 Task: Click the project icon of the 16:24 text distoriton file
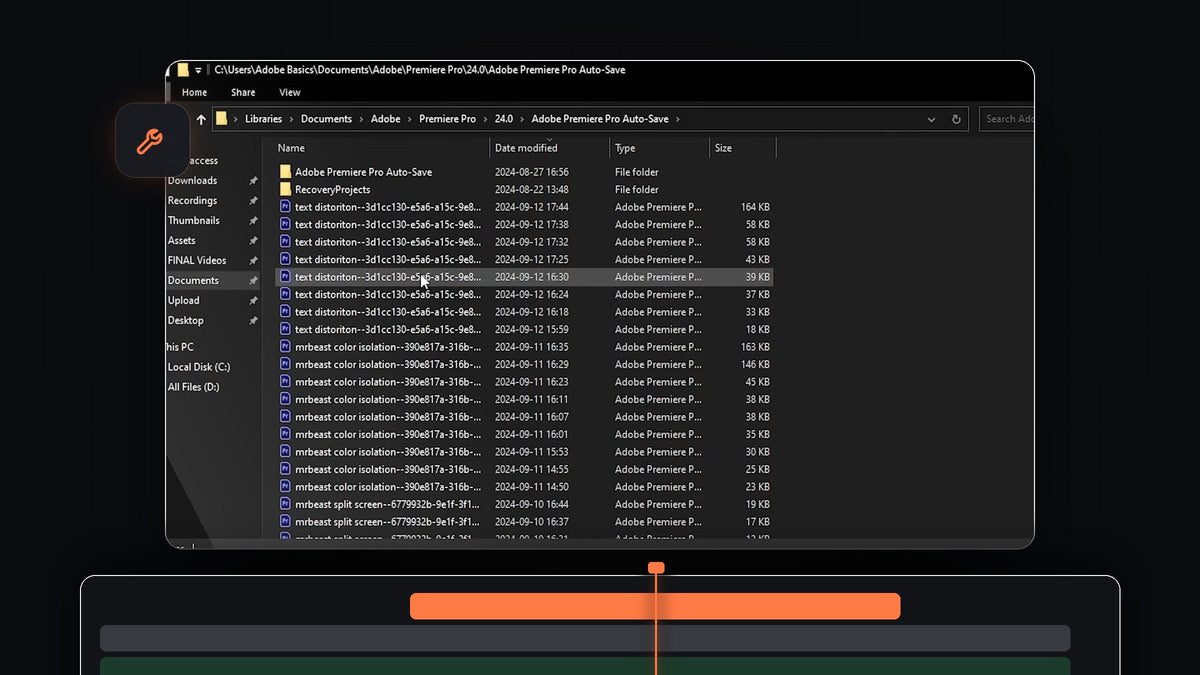pyautogui.click(x=285, y=294)
